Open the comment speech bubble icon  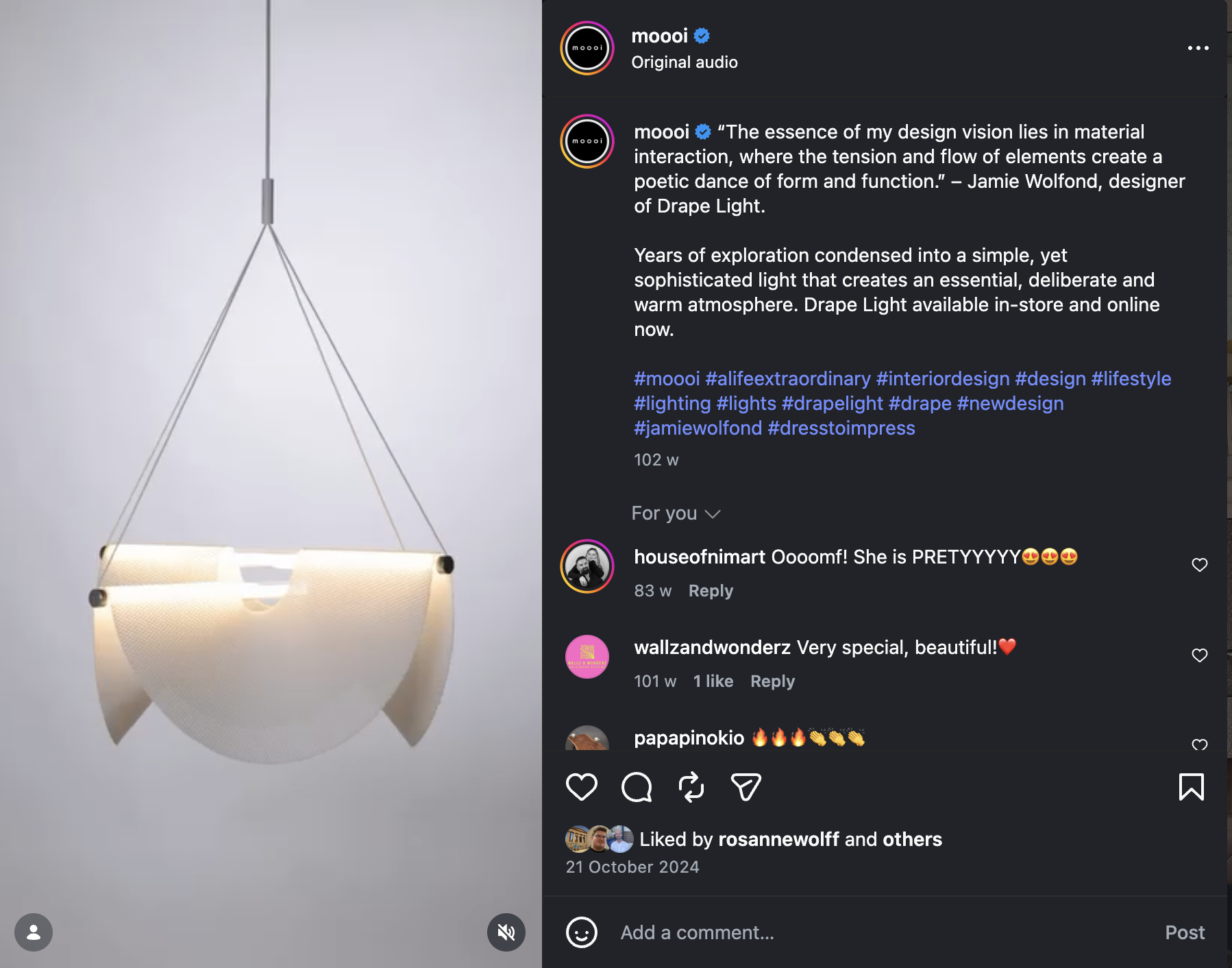[x=637, y=786]
